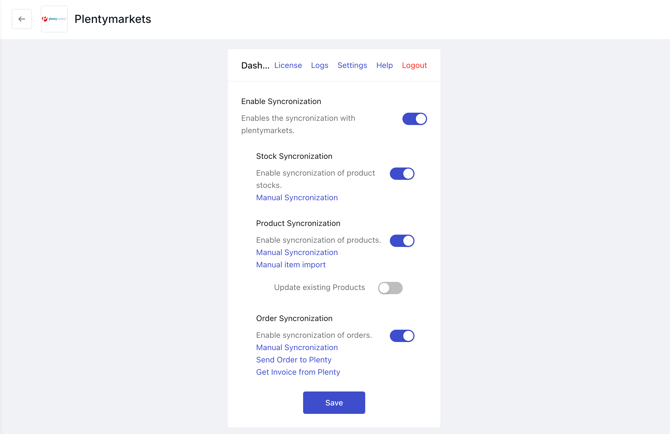Image resolution: width=670 pixels, height=434 pixels.
Task: Switch to the Settings tab
Action: [352, 65]
